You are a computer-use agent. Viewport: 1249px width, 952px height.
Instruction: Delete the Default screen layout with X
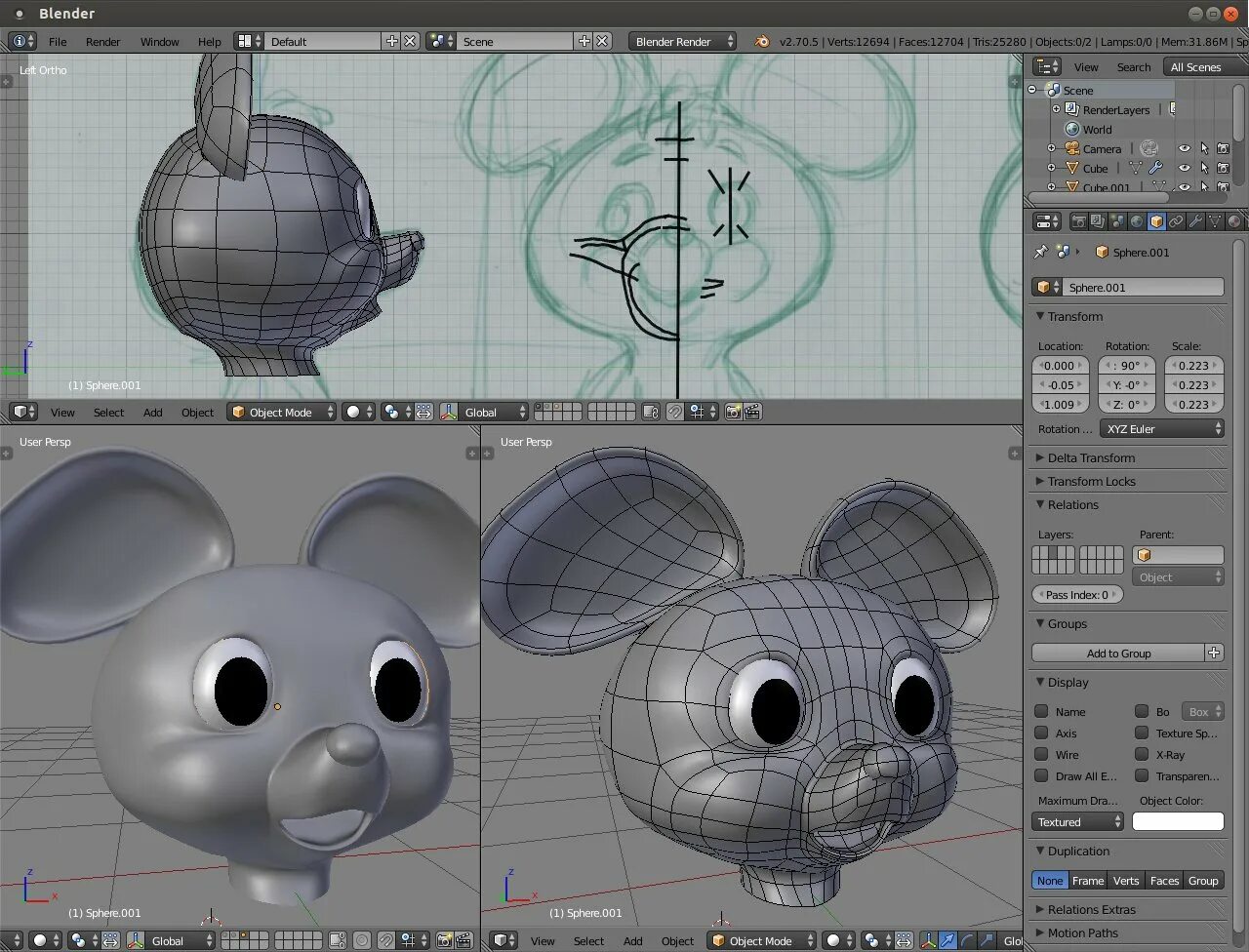(x=411, y=41)
